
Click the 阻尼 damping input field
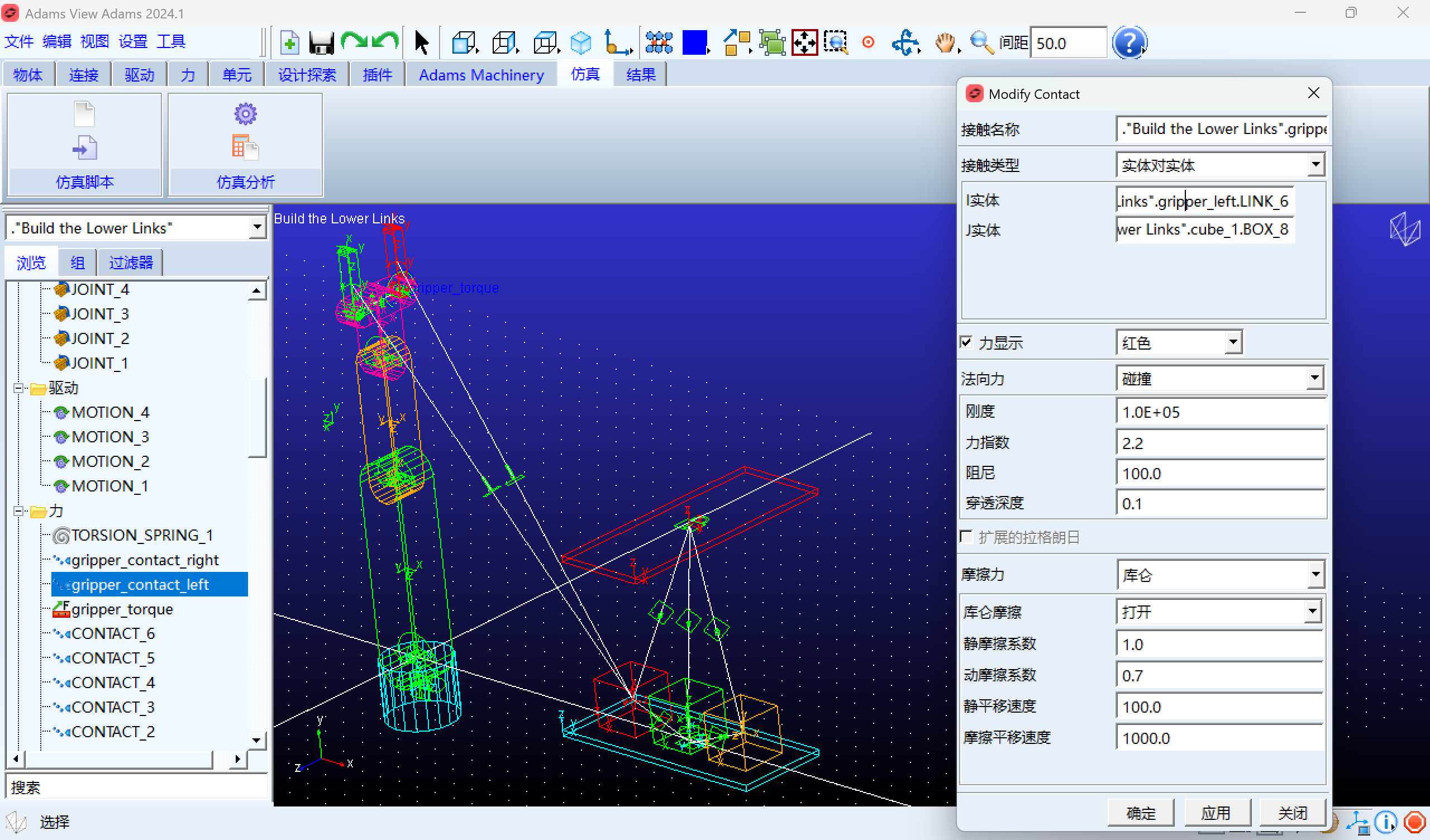pos(1220,474)
